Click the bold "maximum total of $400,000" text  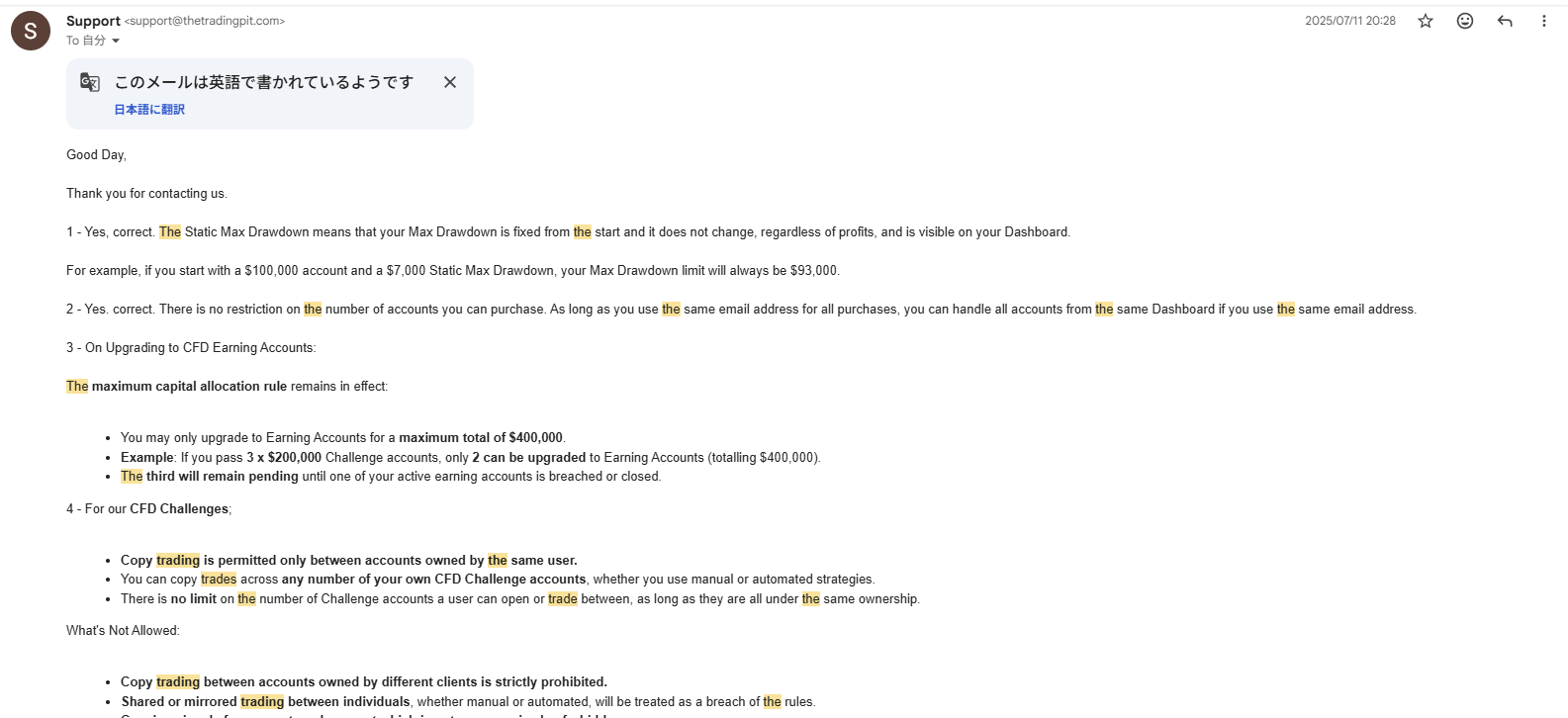tap(481, 437)
